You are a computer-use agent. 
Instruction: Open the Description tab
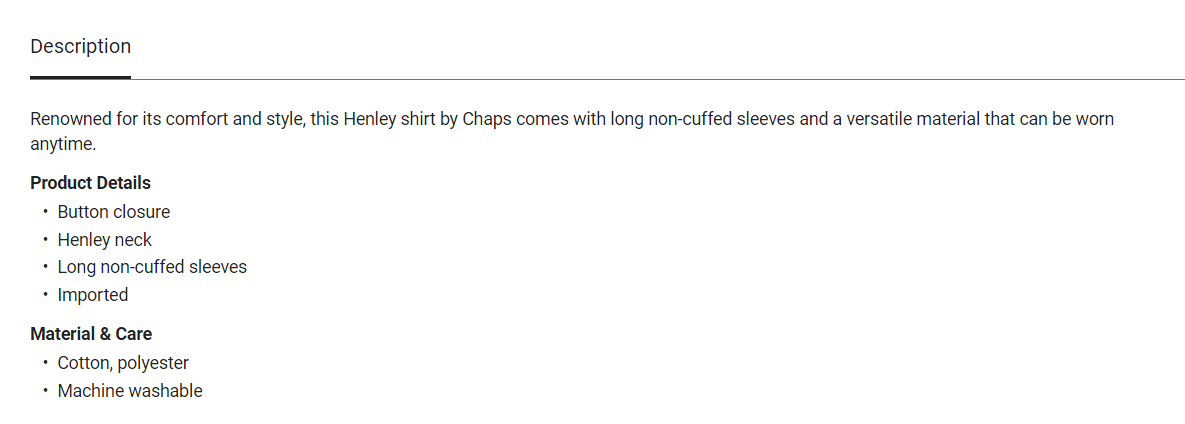80,47
